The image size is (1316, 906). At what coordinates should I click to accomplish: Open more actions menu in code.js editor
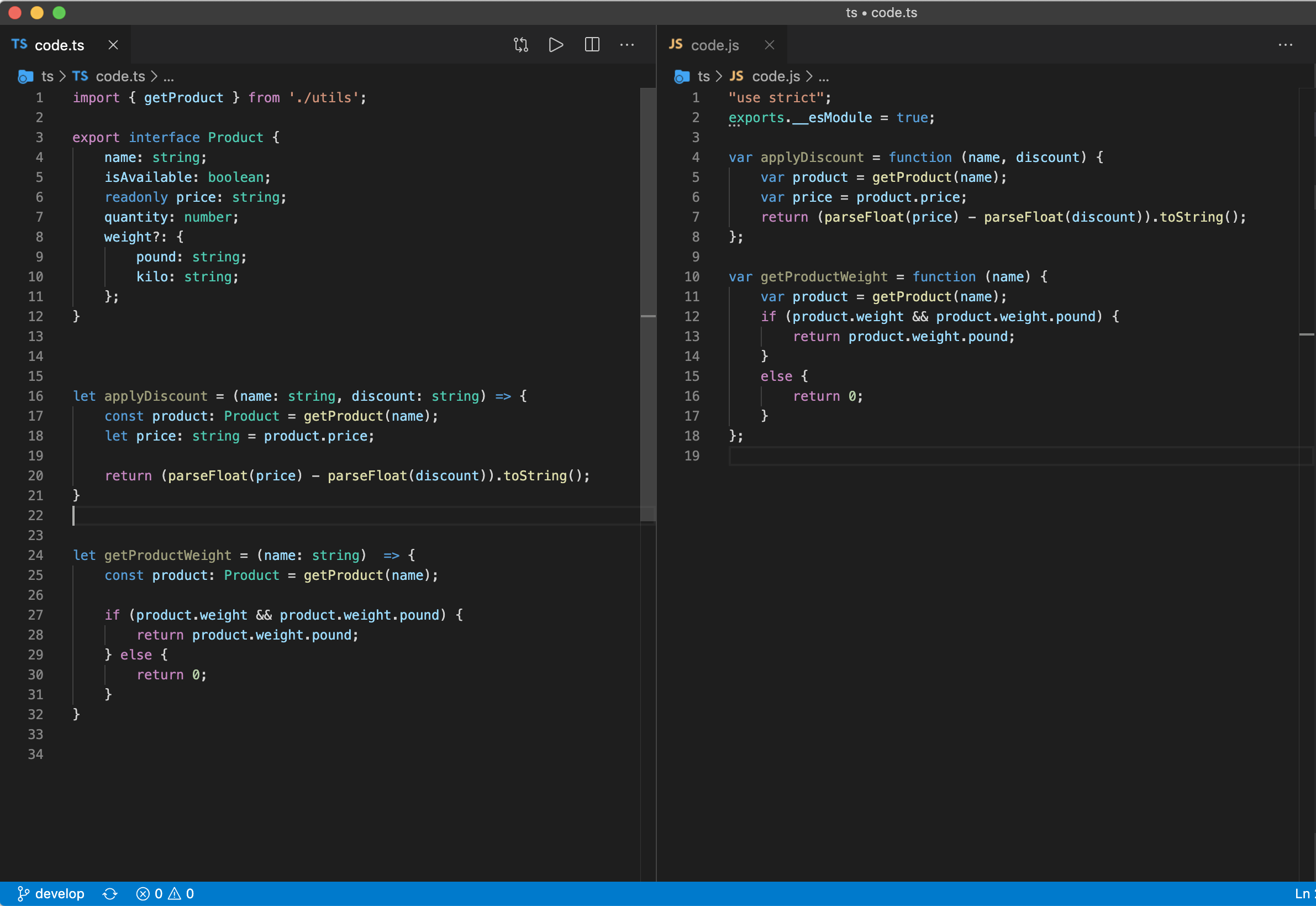click(1286, 45)
